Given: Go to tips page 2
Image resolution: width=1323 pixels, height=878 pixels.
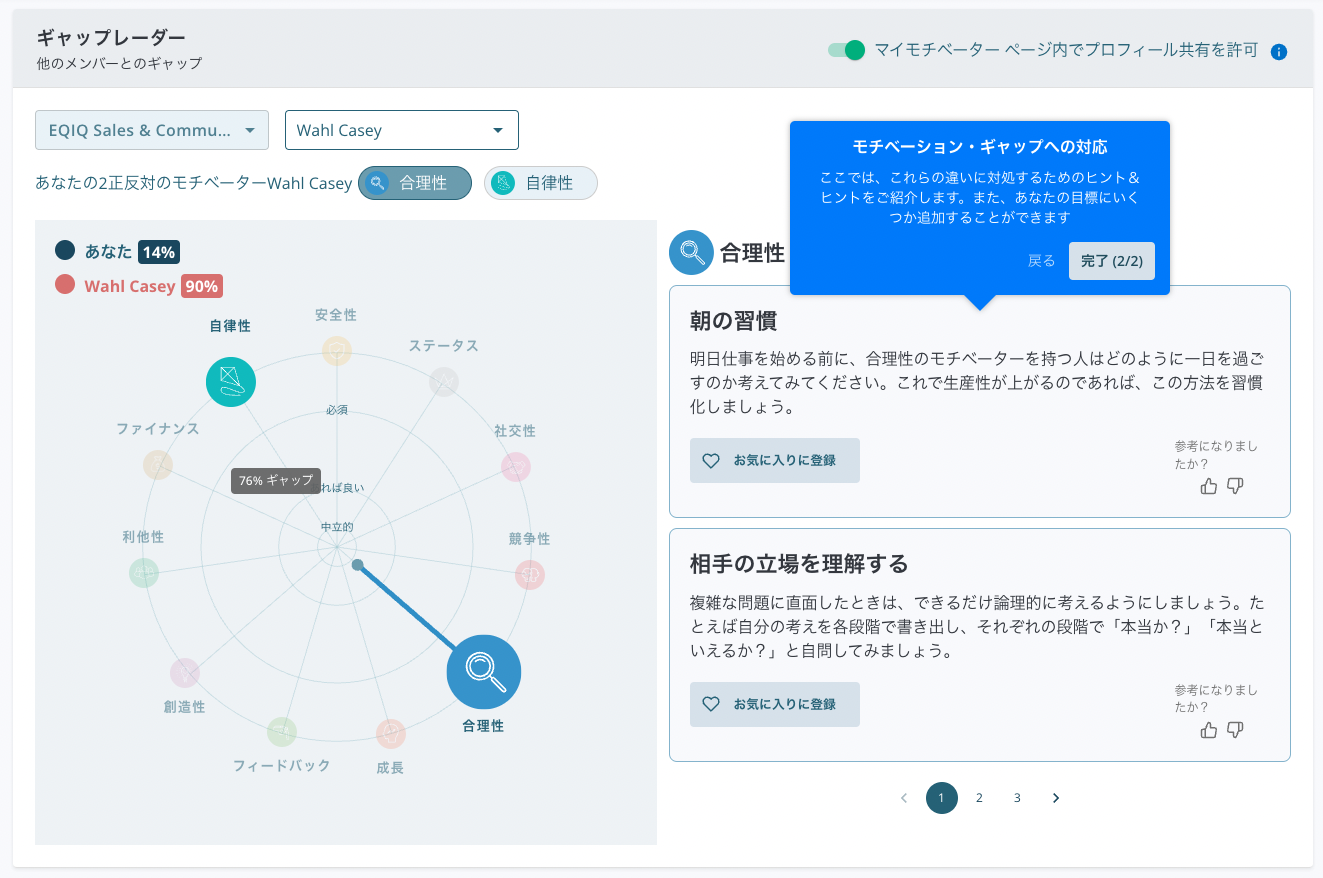Looking at the screenshot, I should (980, 798).
